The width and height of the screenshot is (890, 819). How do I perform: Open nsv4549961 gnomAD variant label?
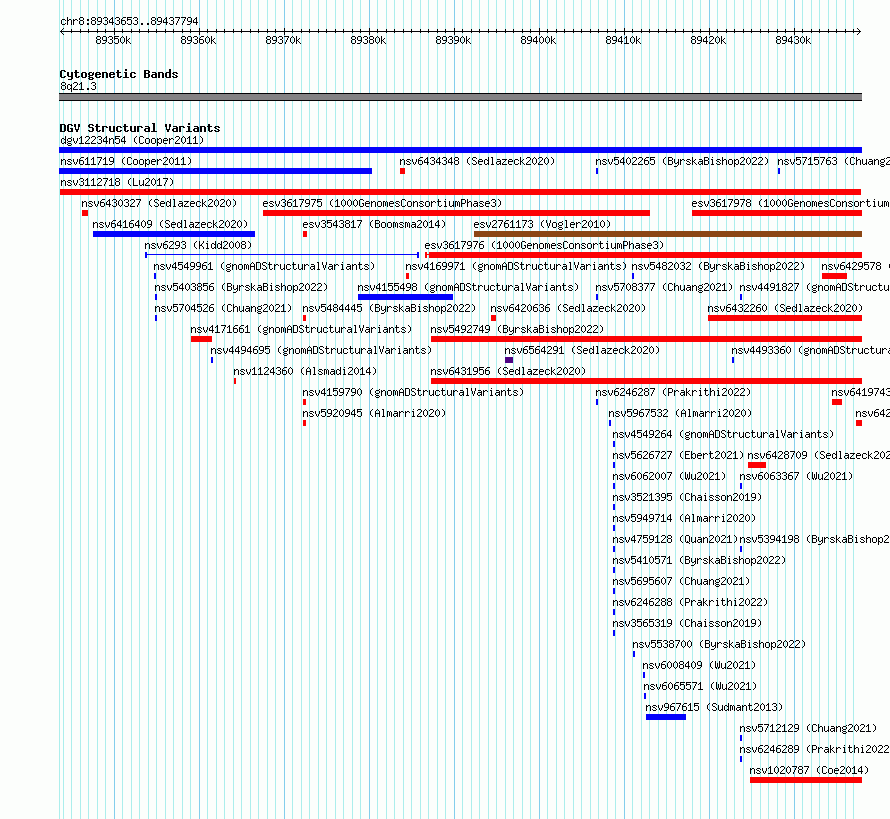[x=264, y=266]
